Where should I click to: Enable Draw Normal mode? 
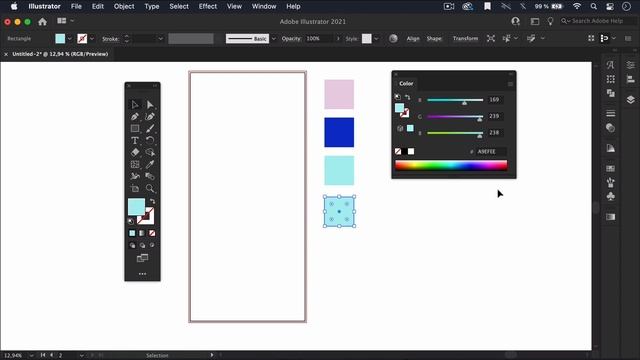[132, 245]
